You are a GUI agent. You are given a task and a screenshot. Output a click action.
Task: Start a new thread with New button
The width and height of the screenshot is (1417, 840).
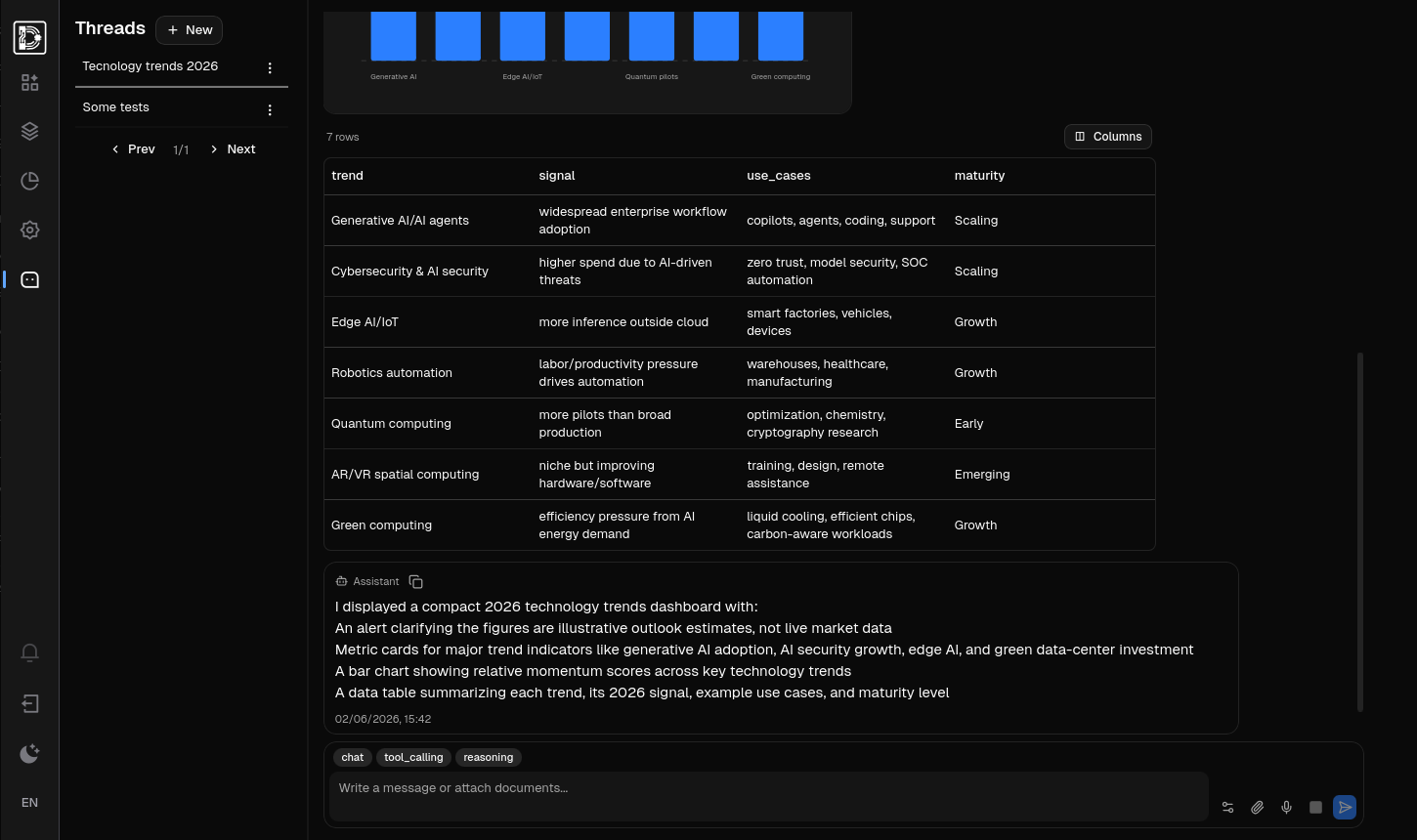[189, 30]
